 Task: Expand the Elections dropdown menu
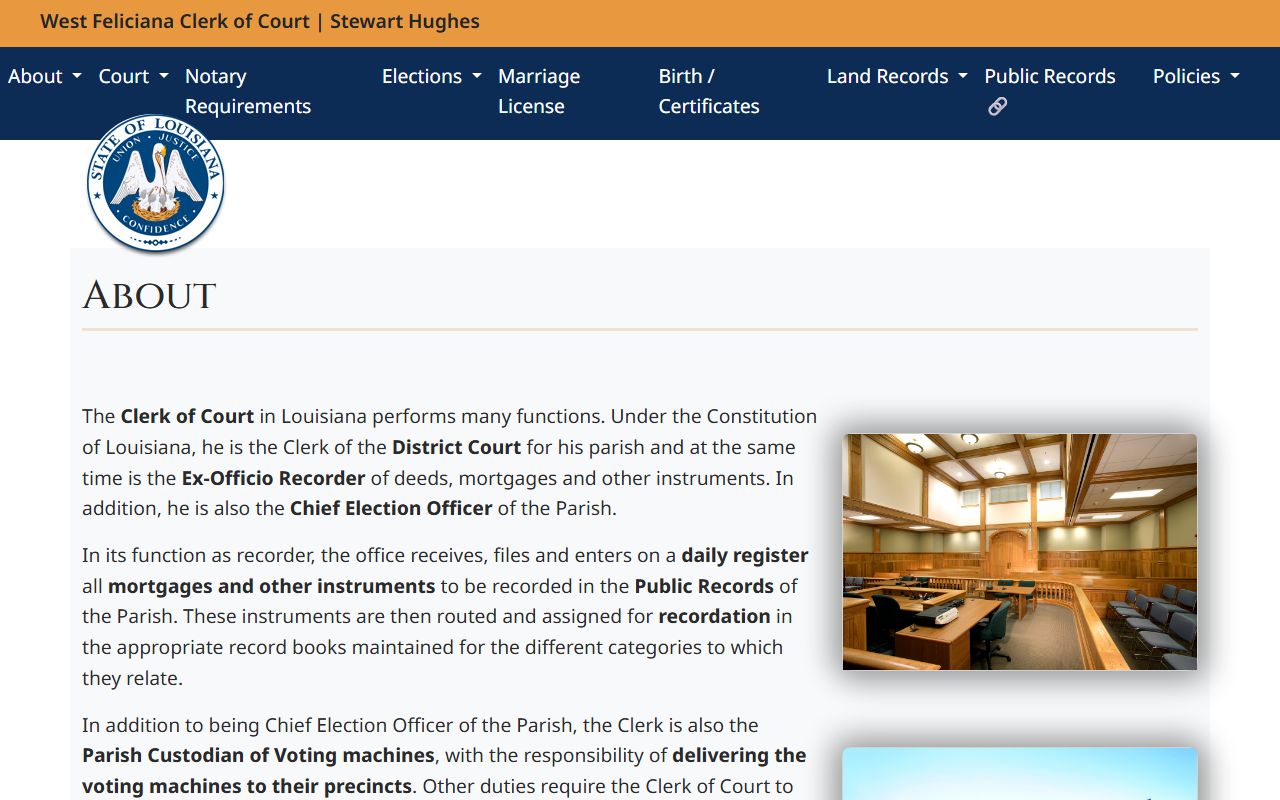[431, 76]
